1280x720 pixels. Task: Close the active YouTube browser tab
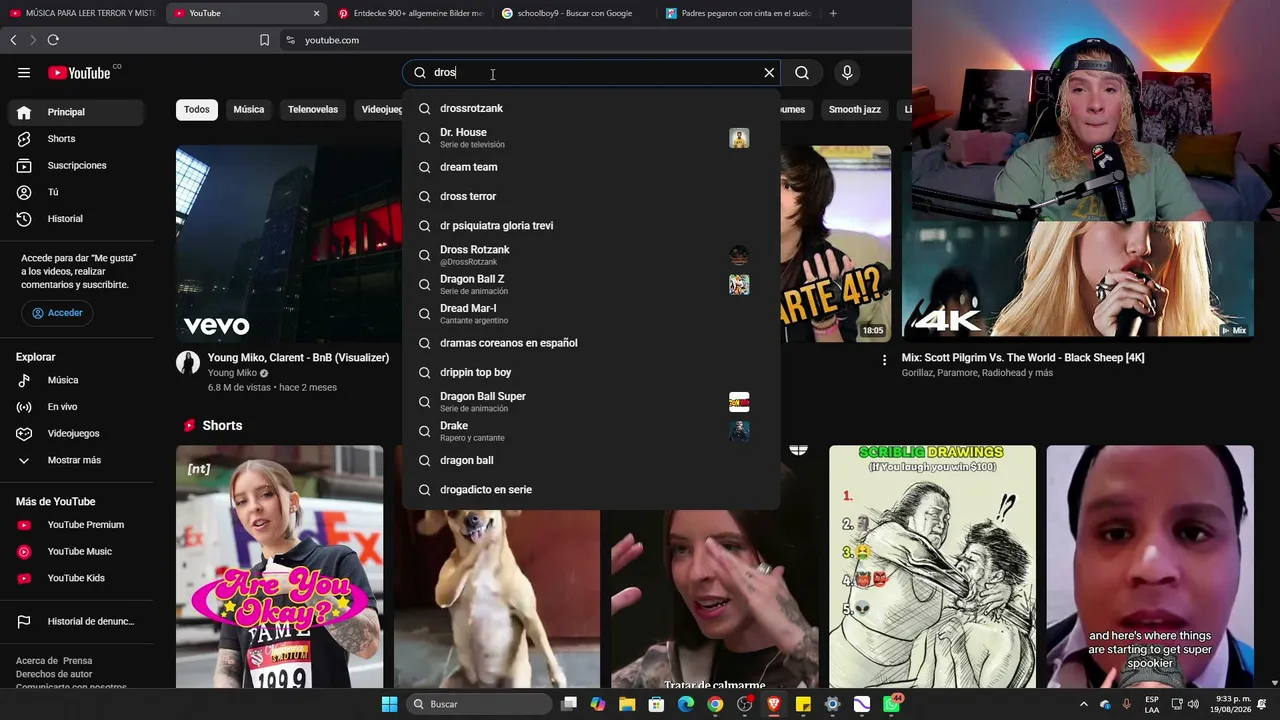click(316, 13)
